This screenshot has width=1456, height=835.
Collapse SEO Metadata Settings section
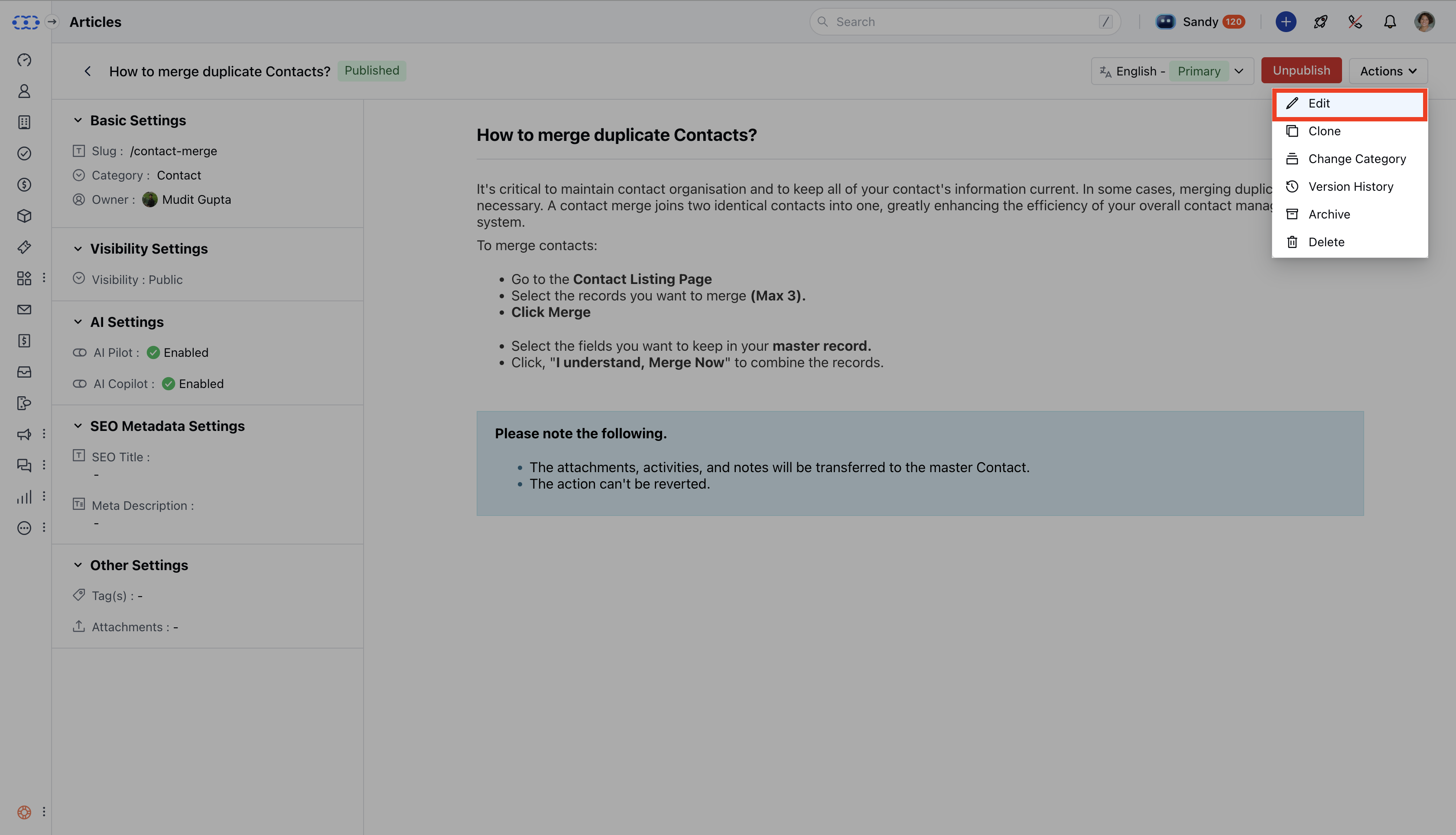78,426
